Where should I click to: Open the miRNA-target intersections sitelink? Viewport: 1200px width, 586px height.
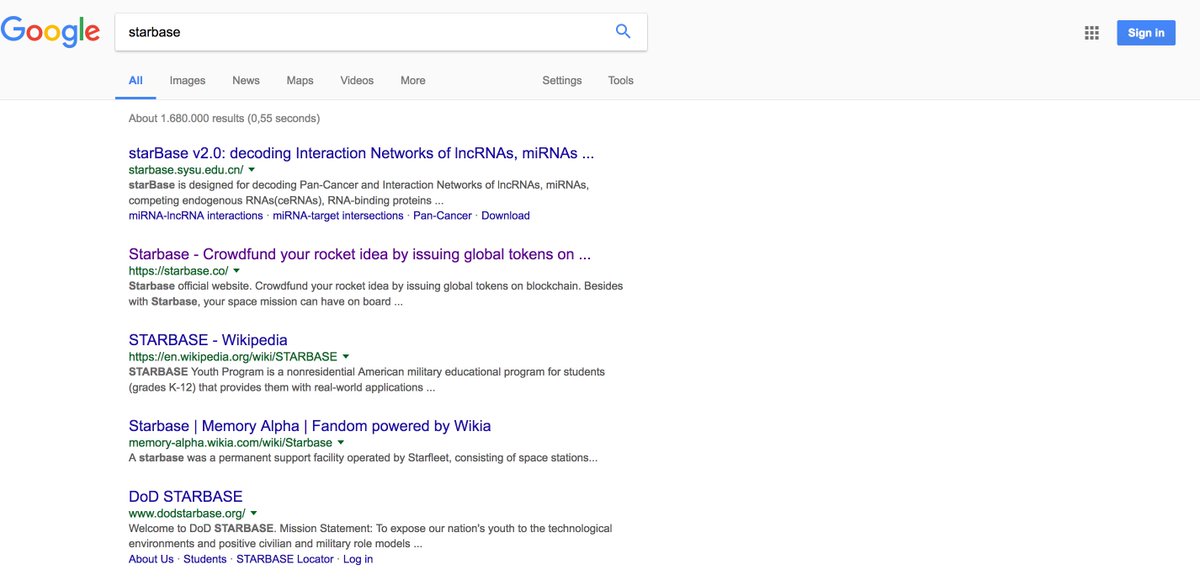click(x=338, y=216)
